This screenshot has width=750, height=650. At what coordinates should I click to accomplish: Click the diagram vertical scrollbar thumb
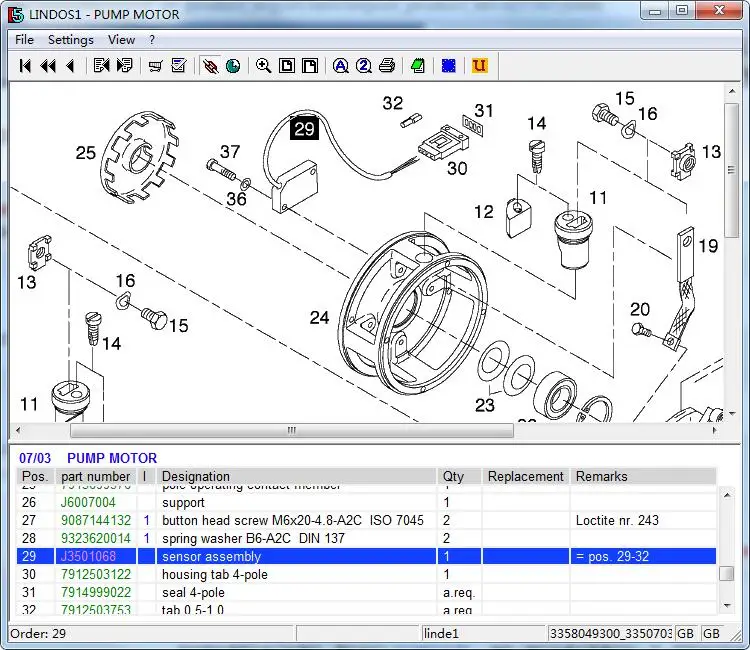pyautogui.click(x=731, y=170)
